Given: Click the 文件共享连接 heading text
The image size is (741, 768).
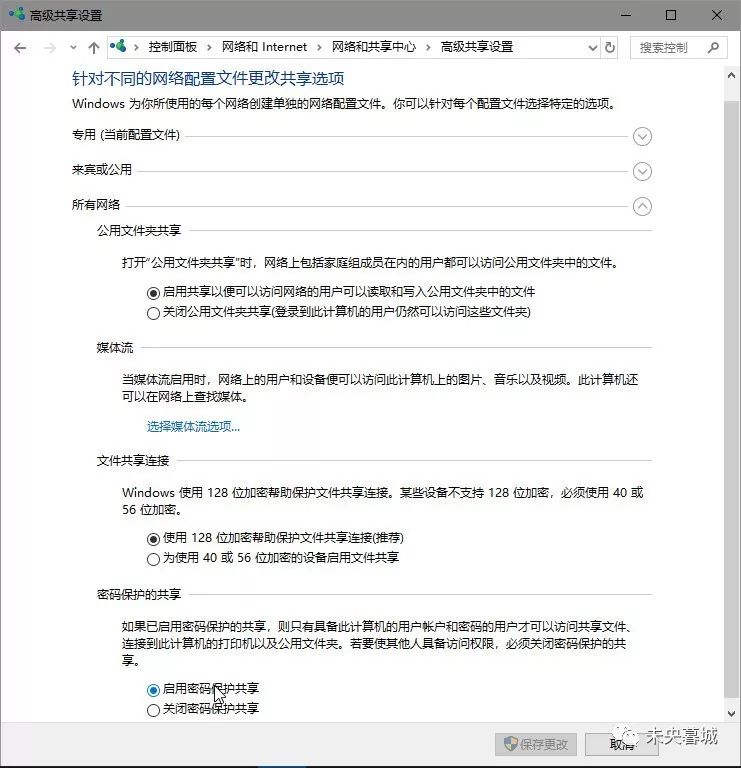Looking at the screenshot, I should [x=133, y=460].
